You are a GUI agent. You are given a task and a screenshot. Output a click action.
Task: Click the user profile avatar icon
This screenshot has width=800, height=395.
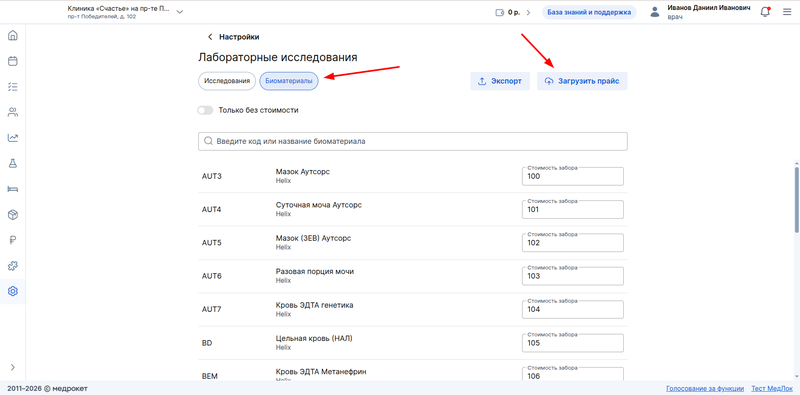pyautogui.click(x=655, y=13)
